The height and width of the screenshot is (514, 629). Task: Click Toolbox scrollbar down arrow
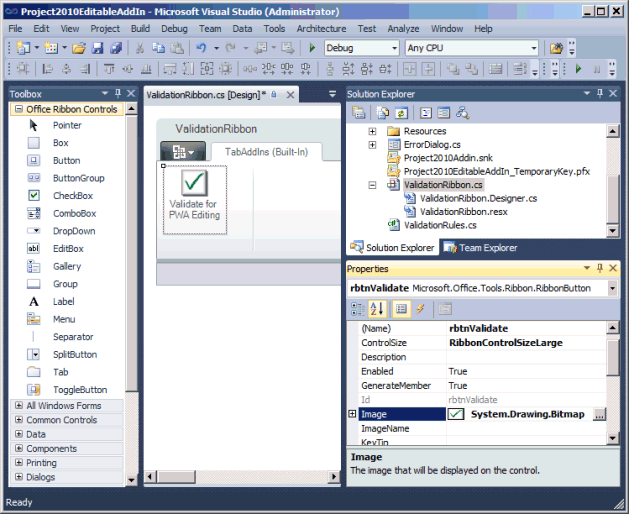point(132,479)
